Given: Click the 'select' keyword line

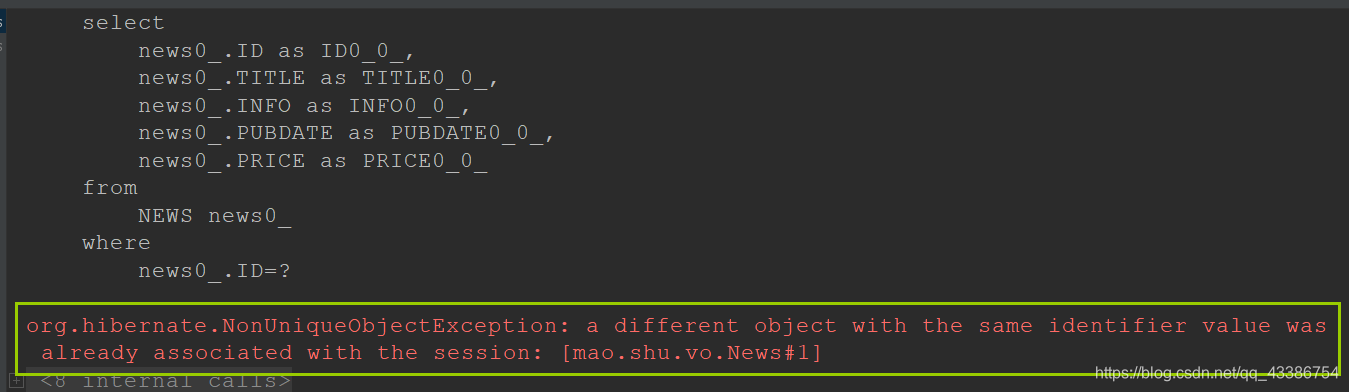Looking at the screenshot, I should tap(124, 23).
